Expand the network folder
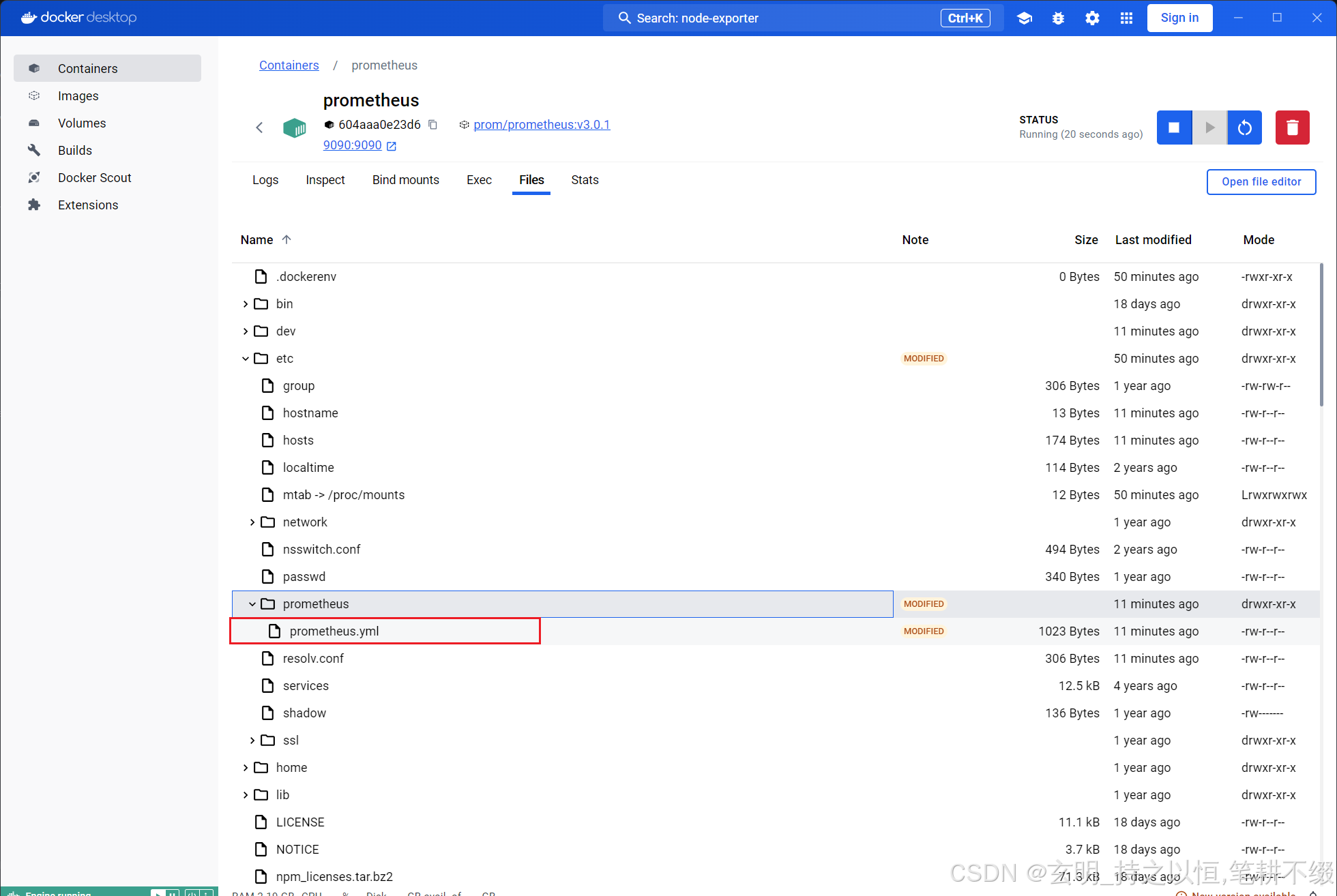The height and width of the screenshot is (896, 1337). (252, 522)
